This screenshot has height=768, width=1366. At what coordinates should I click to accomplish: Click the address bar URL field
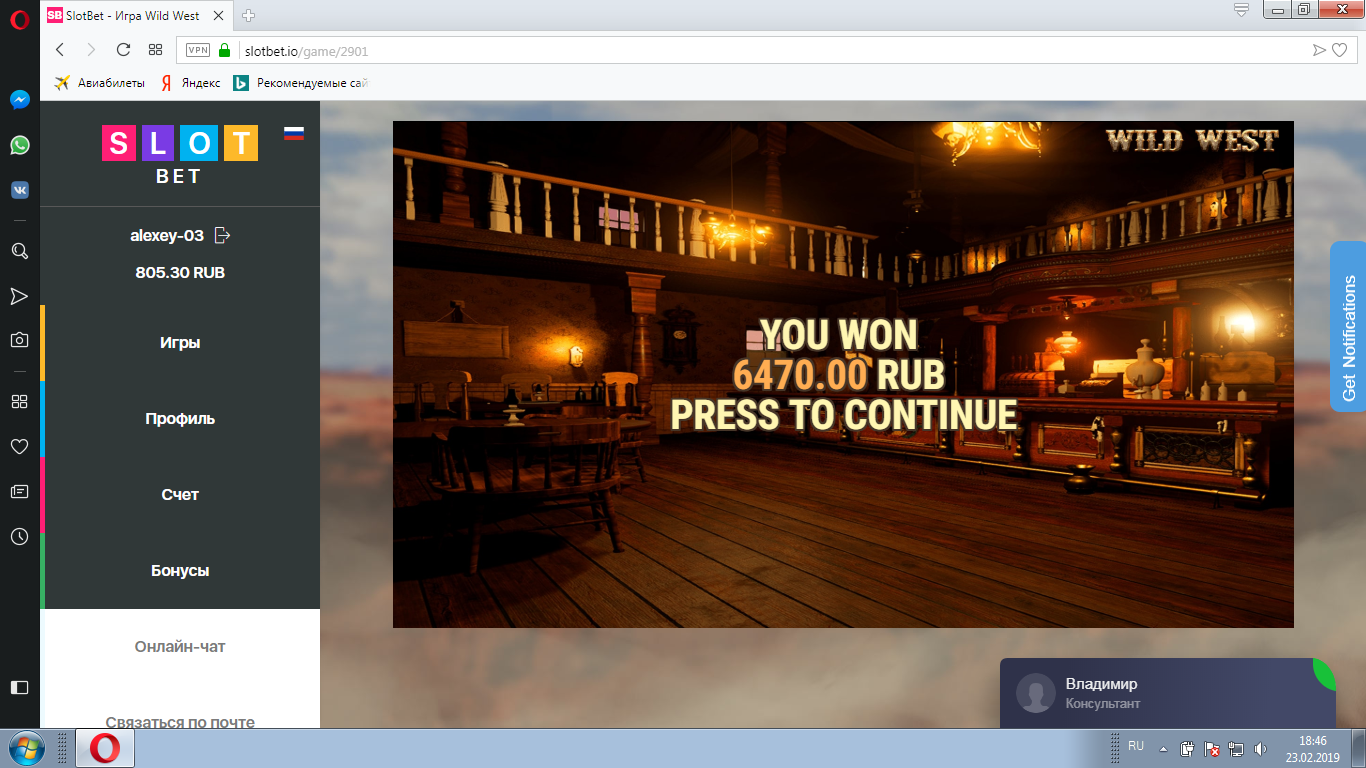(700, 50)
